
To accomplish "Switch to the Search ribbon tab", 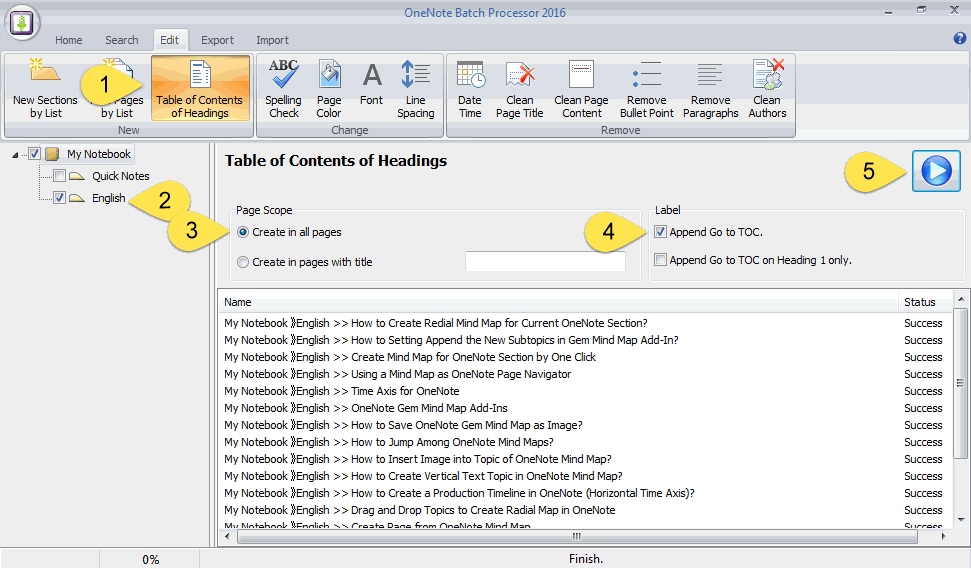I will click(121, 40).
